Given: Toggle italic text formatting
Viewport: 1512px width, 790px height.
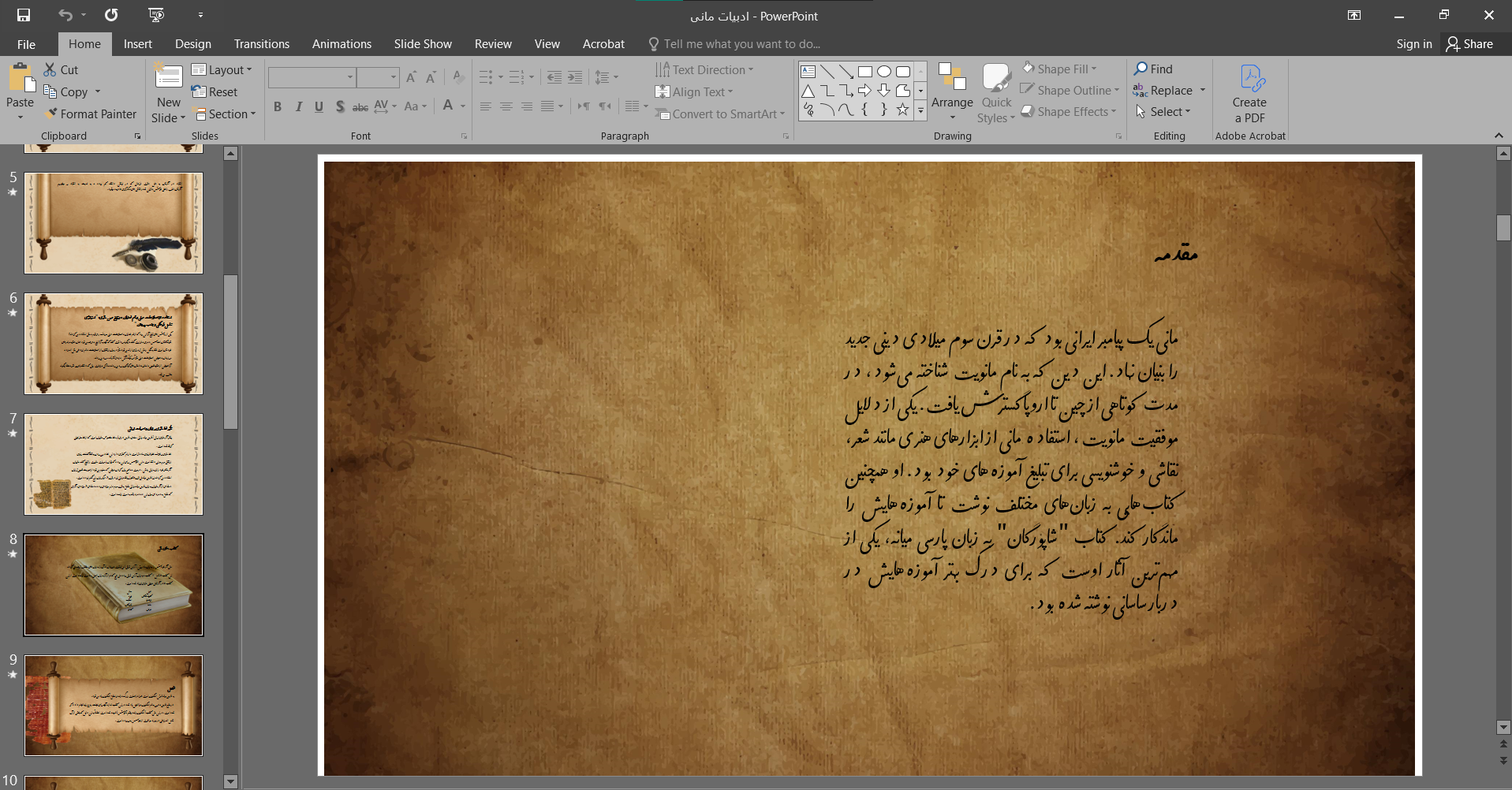Looking at the screenshot, I should (x=298, y=106).
